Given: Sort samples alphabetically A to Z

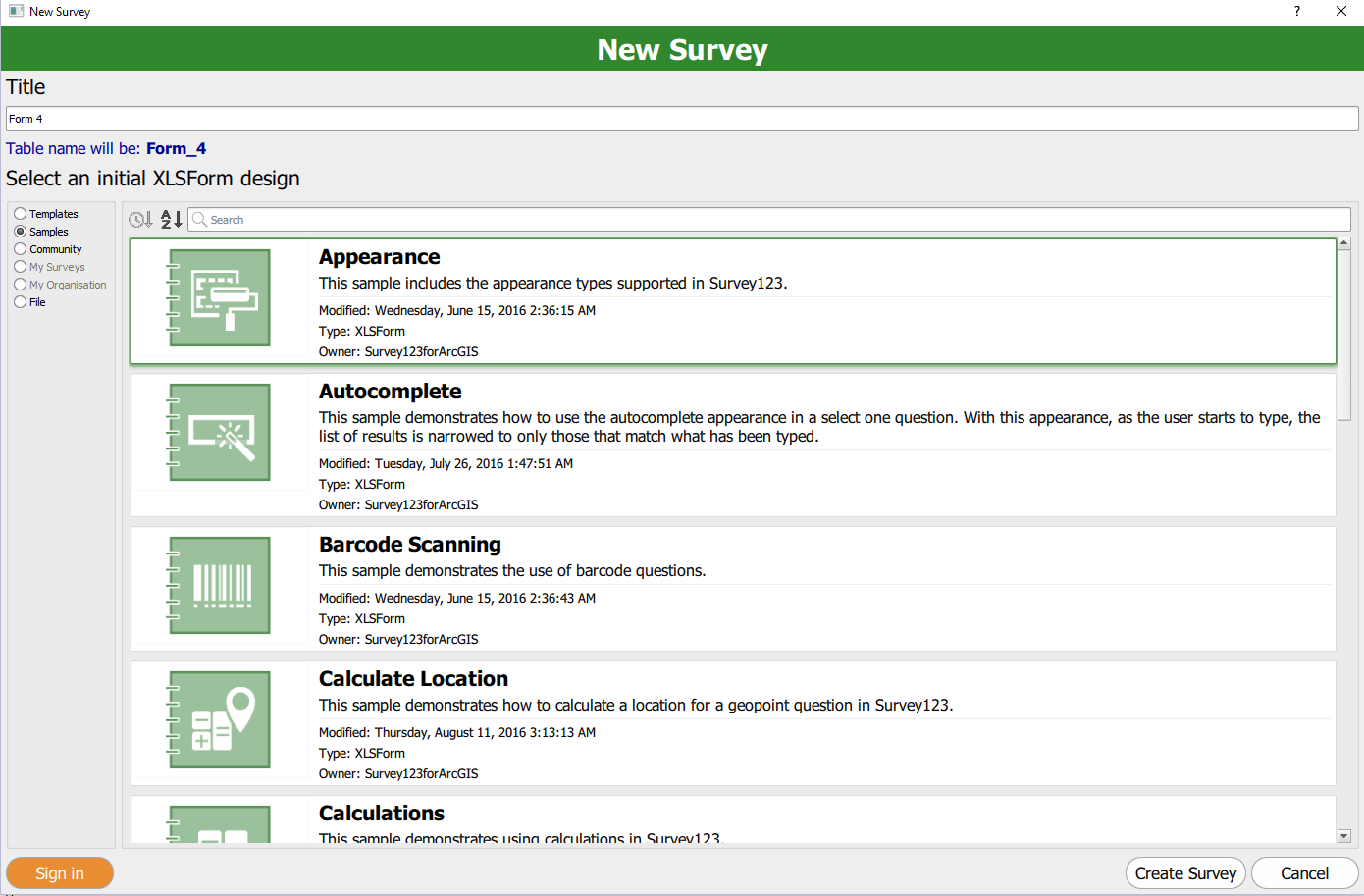Looking at the screenshot, I should click(171, 220).
